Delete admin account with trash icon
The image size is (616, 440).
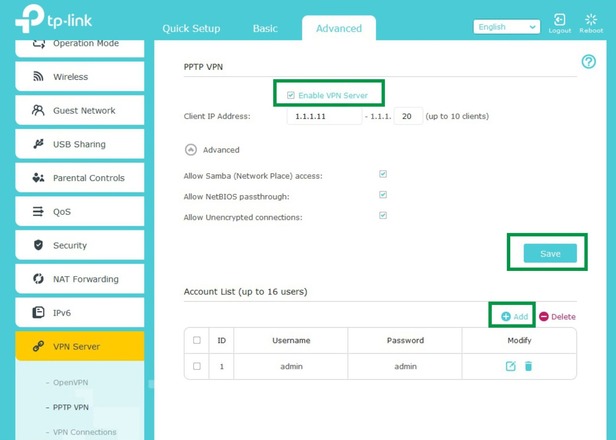point(528,366)
